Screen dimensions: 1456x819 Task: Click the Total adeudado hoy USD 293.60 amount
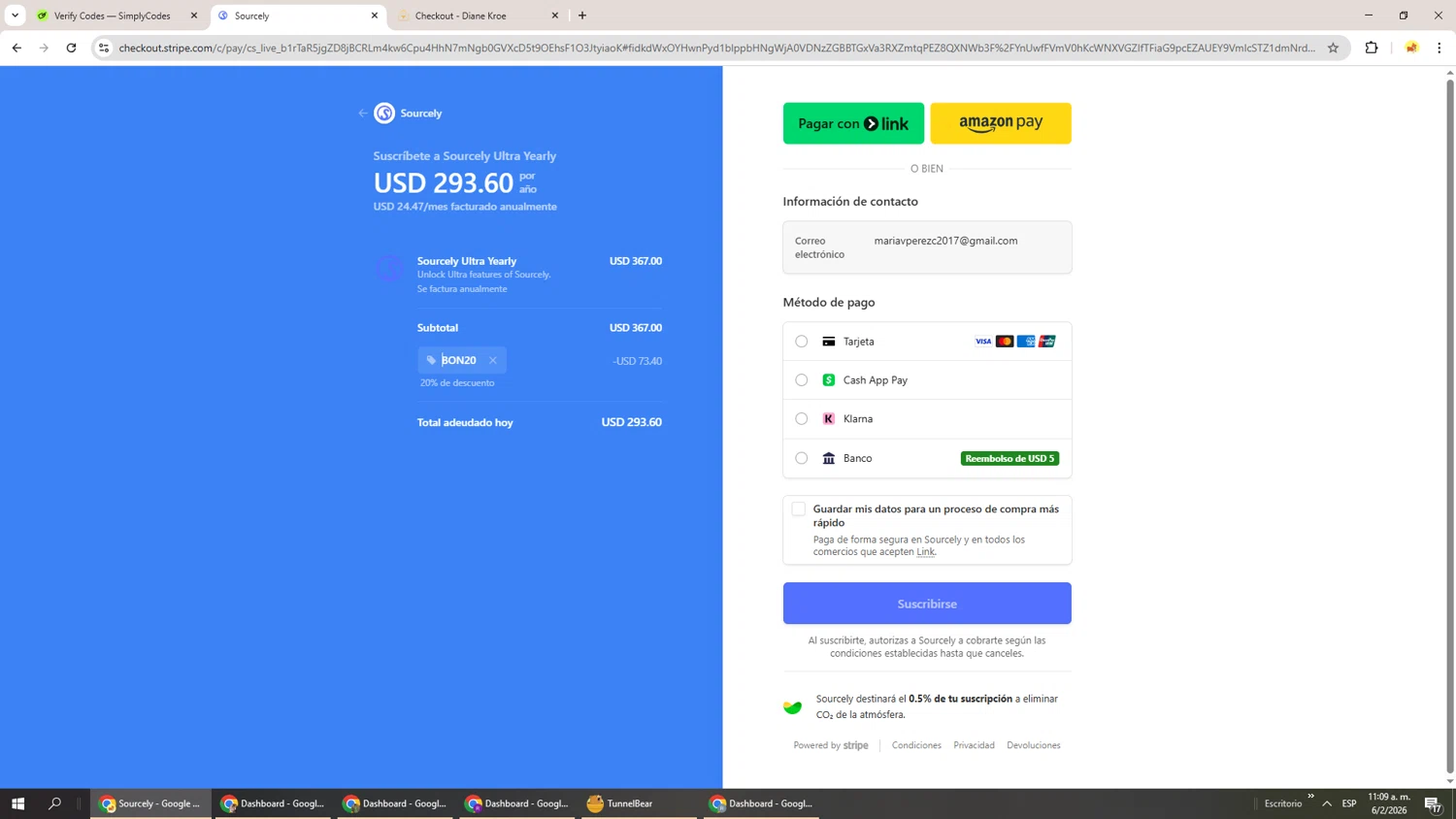pyautogui.click(x=632, y=422)
